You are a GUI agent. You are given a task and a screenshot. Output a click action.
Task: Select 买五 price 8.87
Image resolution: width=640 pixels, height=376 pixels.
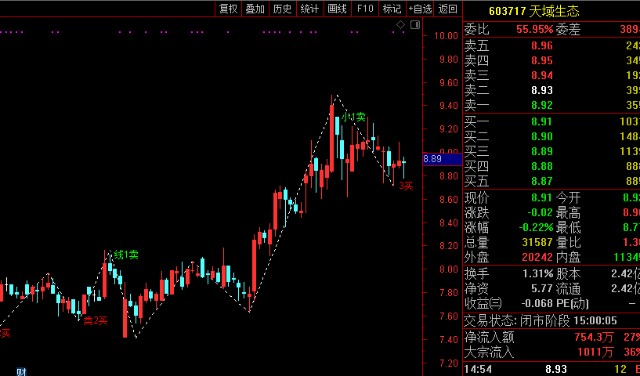[542, 181]
